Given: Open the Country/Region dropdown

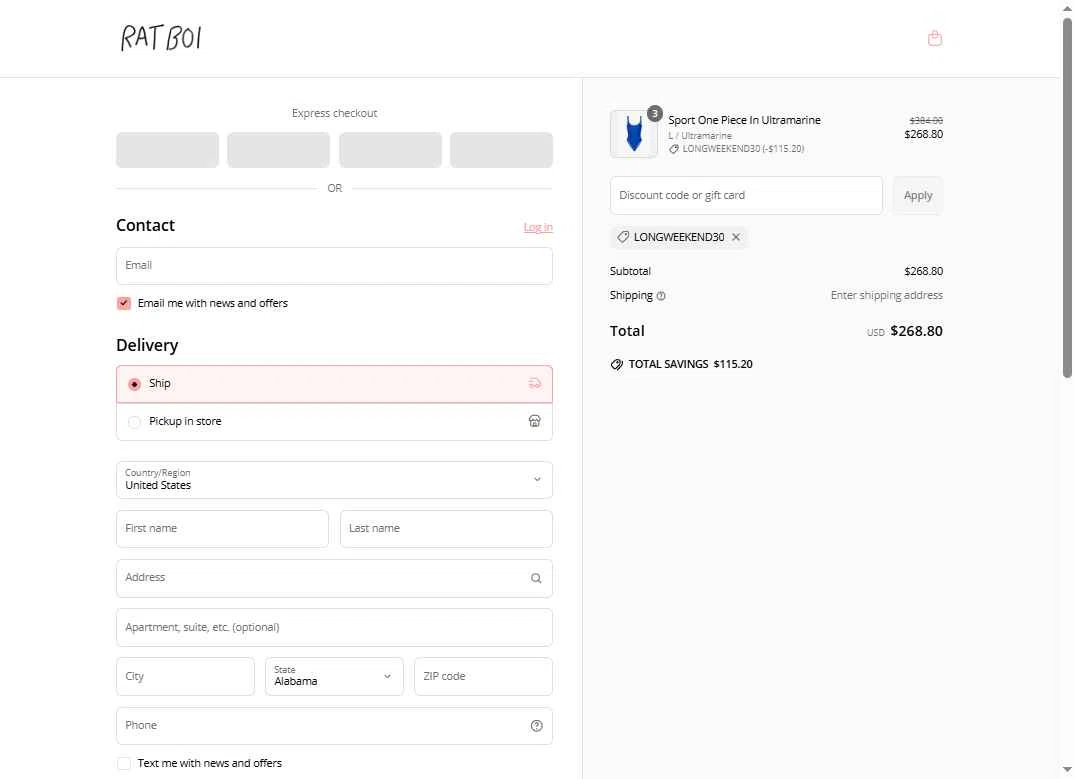Looking at the screenshot, I should 335,479.
